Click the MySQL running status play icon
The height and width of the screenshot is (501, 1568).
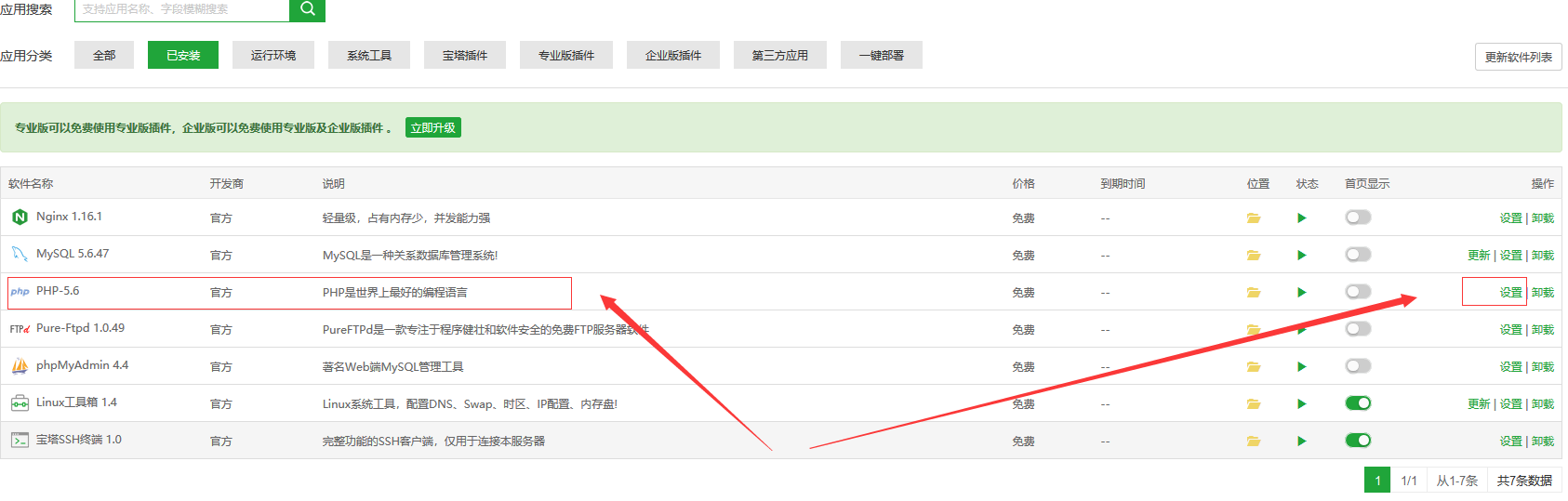1302,255
